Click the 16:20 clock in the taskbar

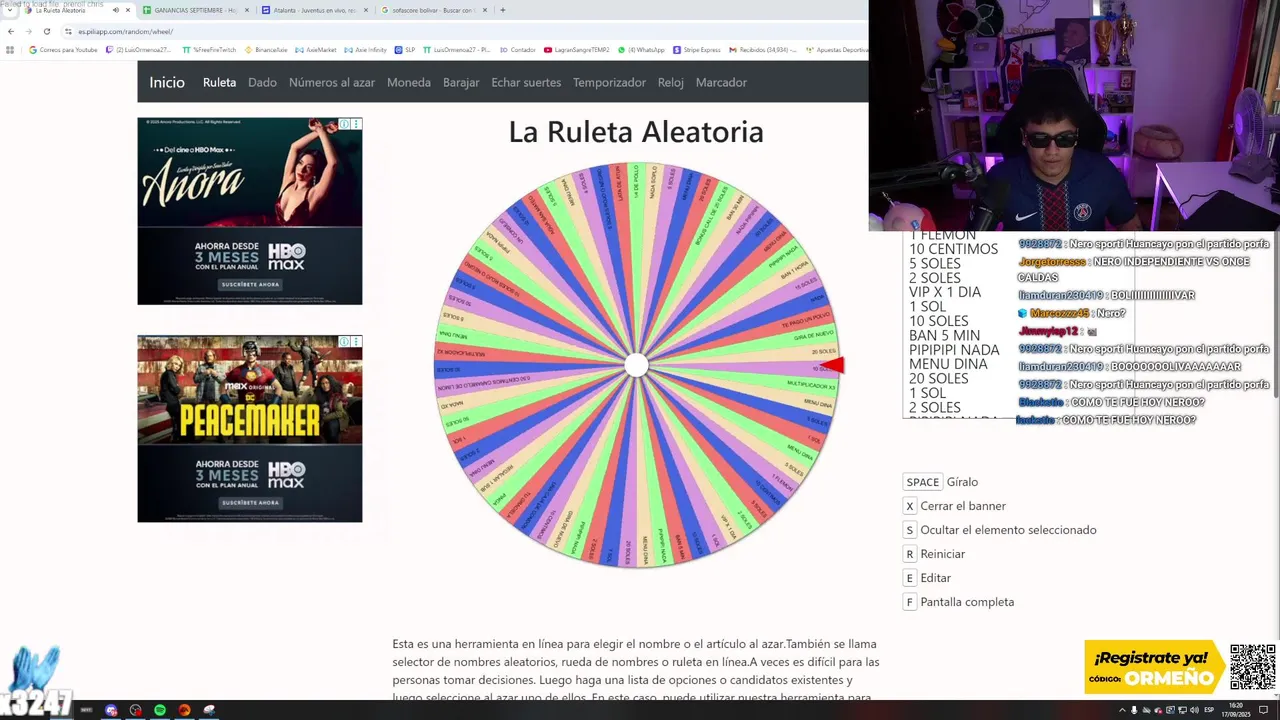tap(1237, 710)
